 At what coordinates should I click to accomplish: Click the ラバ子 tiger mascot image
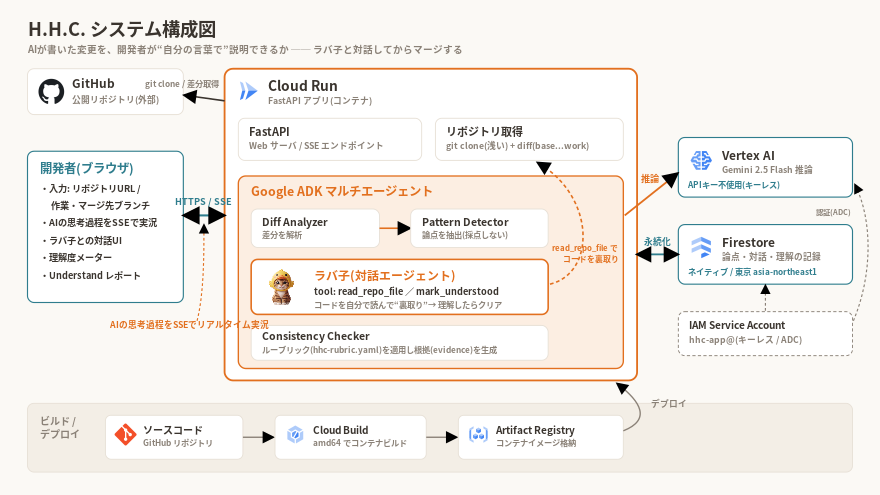[281, 286]
